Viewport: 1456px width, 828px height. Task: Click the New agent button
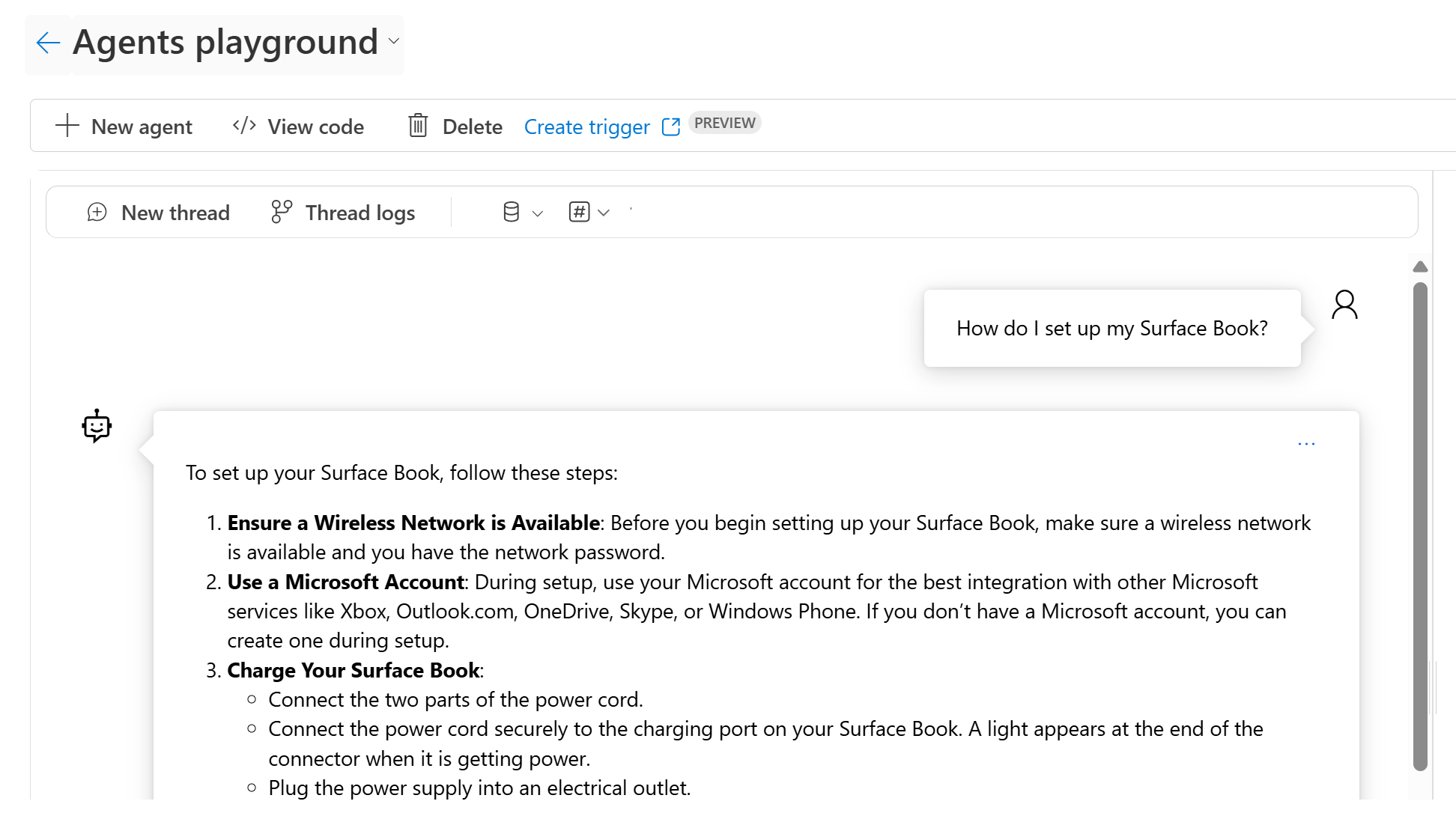(141, 126)
